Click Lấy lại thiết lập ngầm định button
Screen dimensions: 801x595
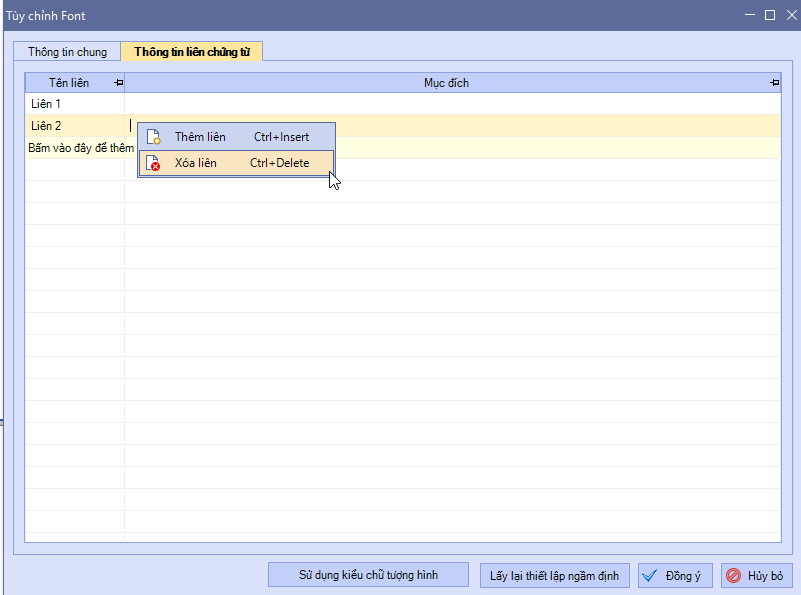click(554, 575)
